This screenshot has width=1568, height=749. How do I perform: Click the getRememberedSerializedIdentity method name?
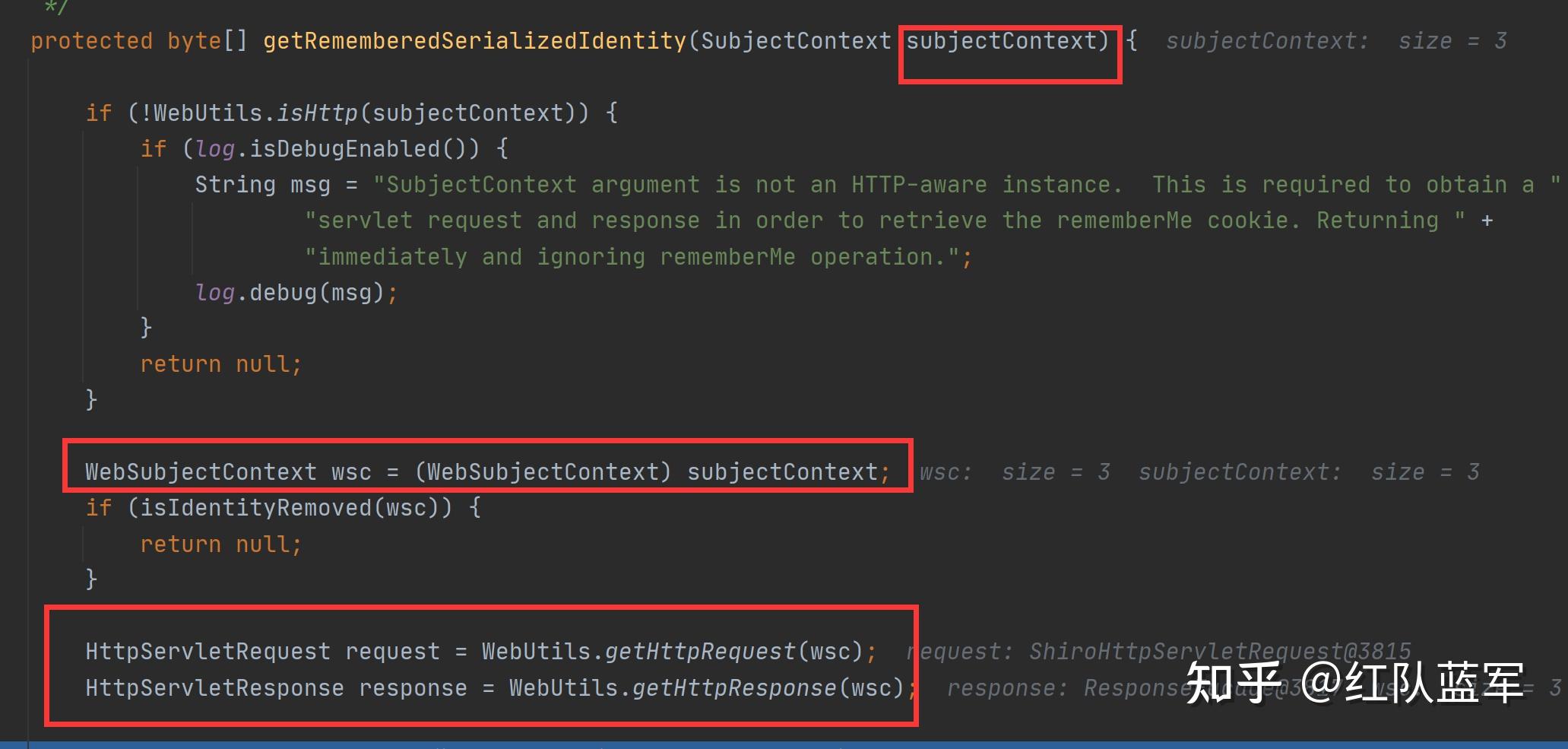tap(475, 41)
